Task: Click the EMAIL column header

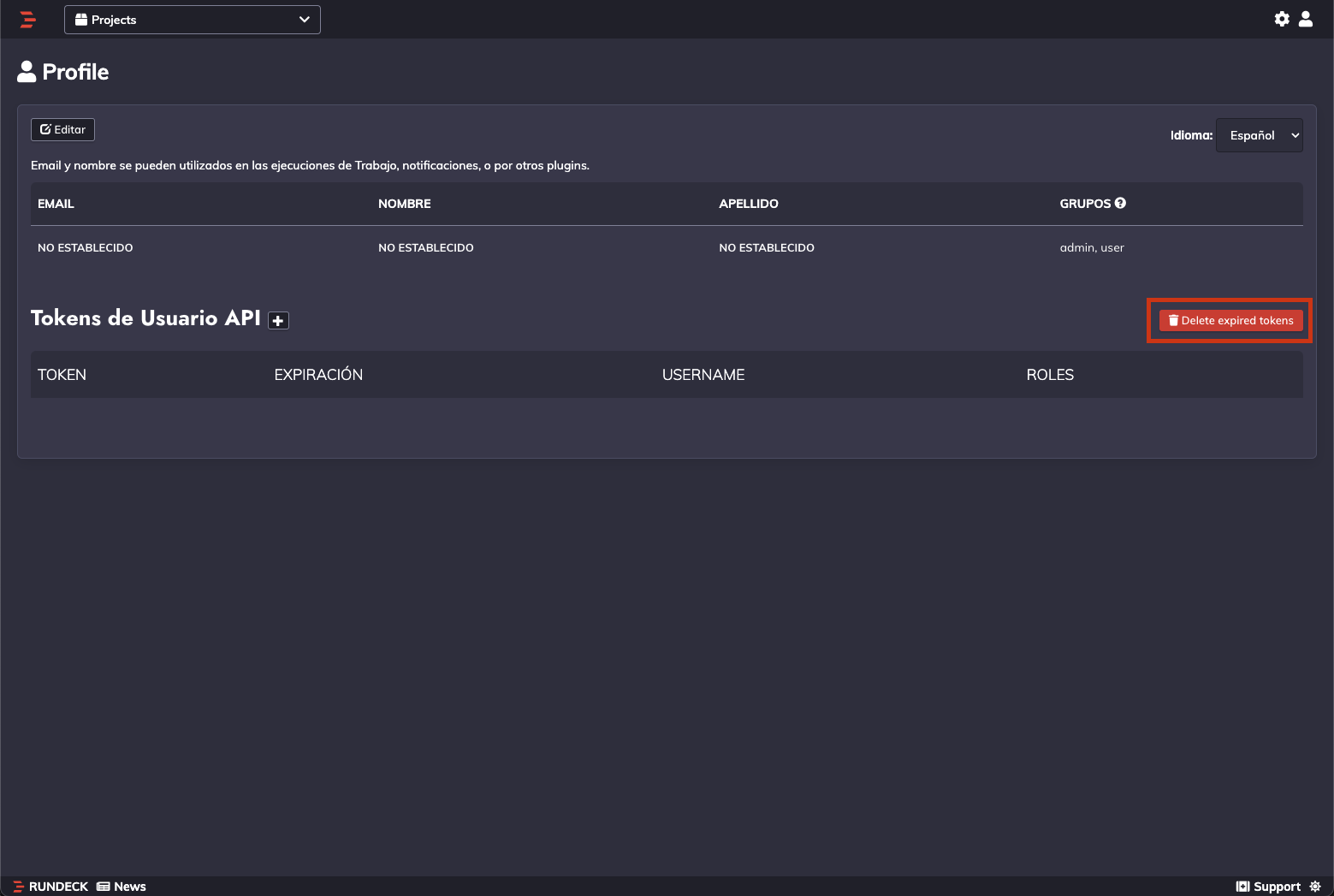Action: [56, 204]
